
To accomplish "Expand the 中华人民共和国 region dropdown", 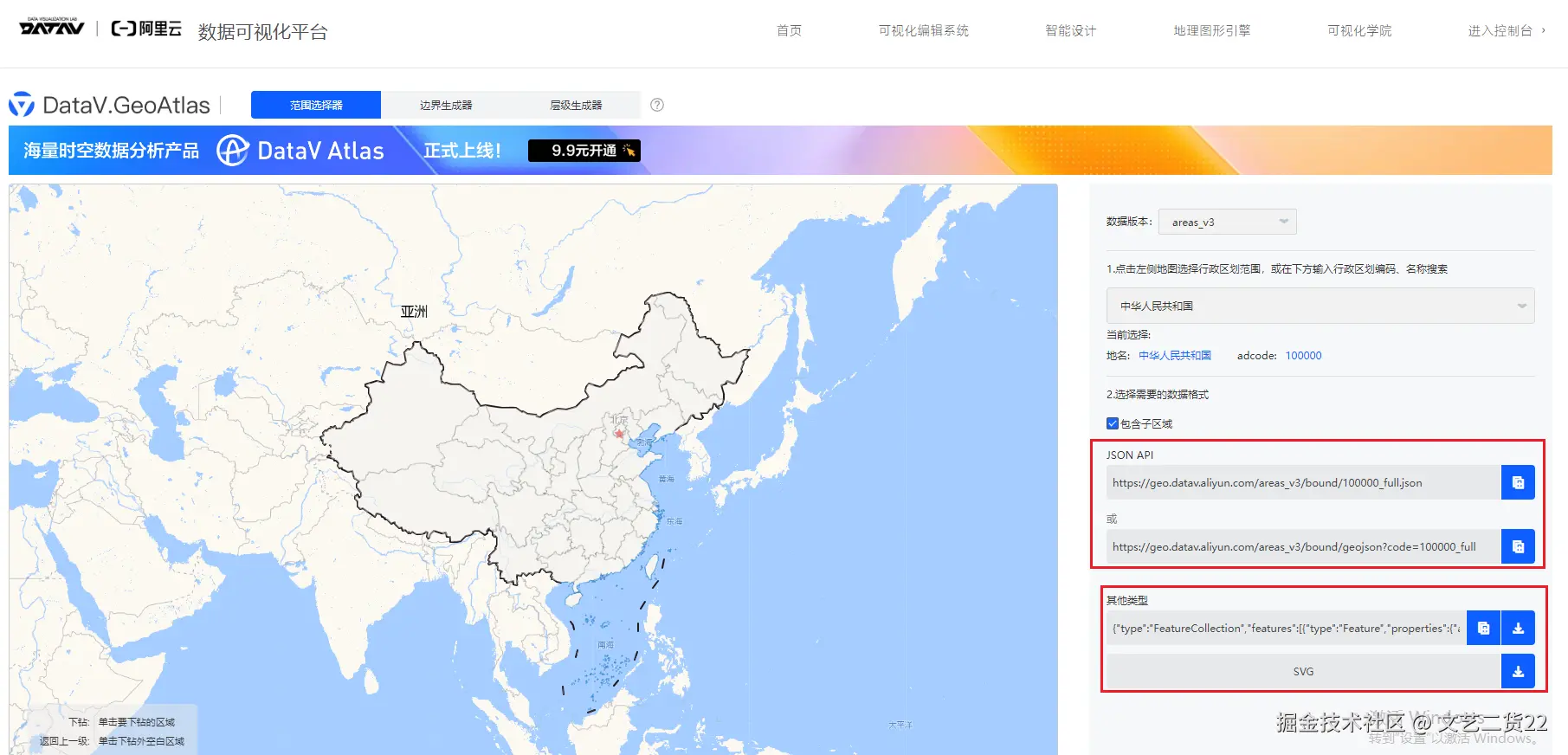I will (1320, 306).
